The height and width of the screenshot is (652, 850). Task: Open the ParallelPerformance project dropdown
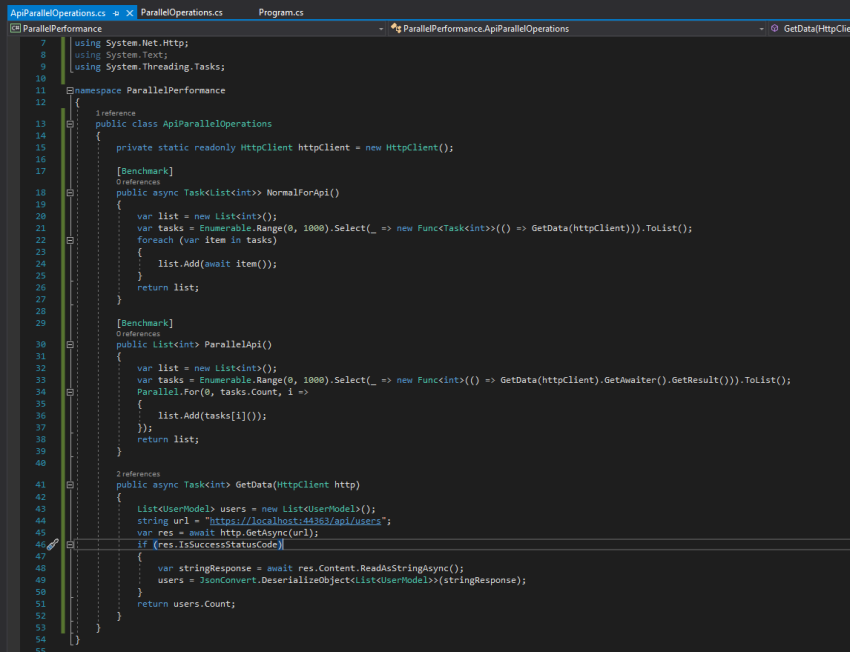[x=381, y=29]
